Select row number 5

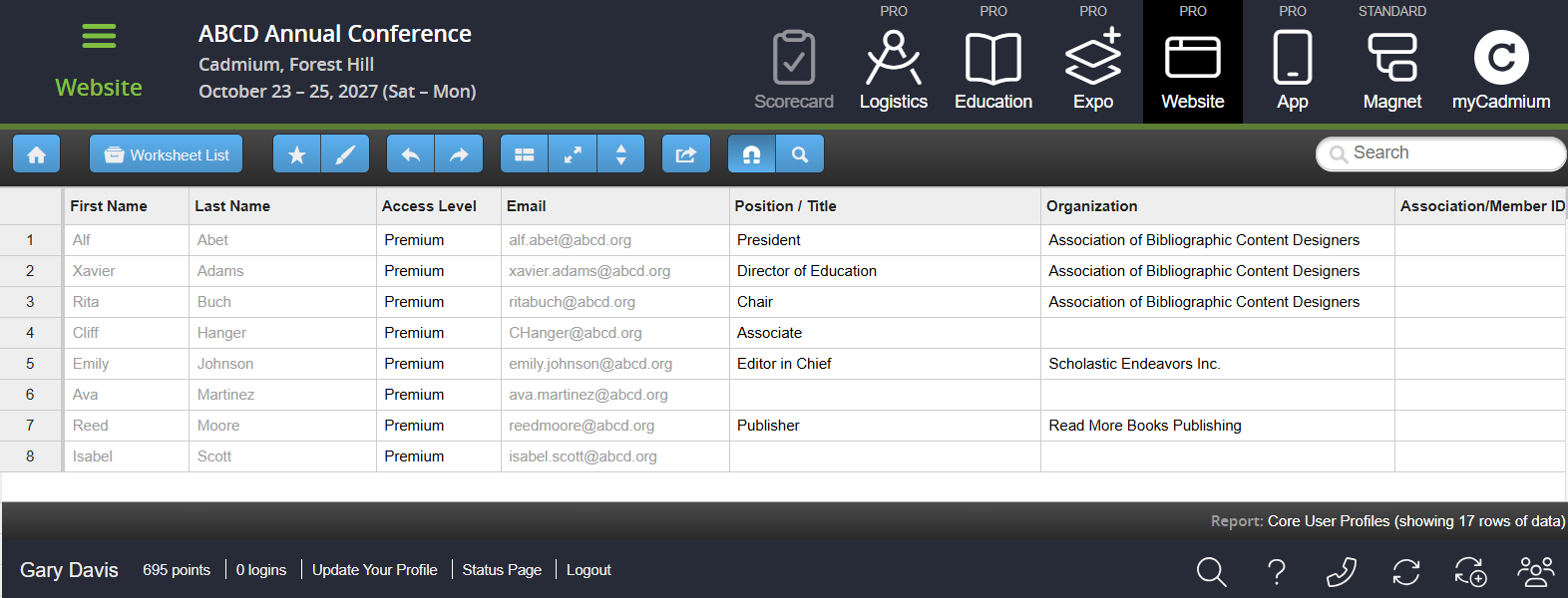pyautogui.click(x=30, y=364)
